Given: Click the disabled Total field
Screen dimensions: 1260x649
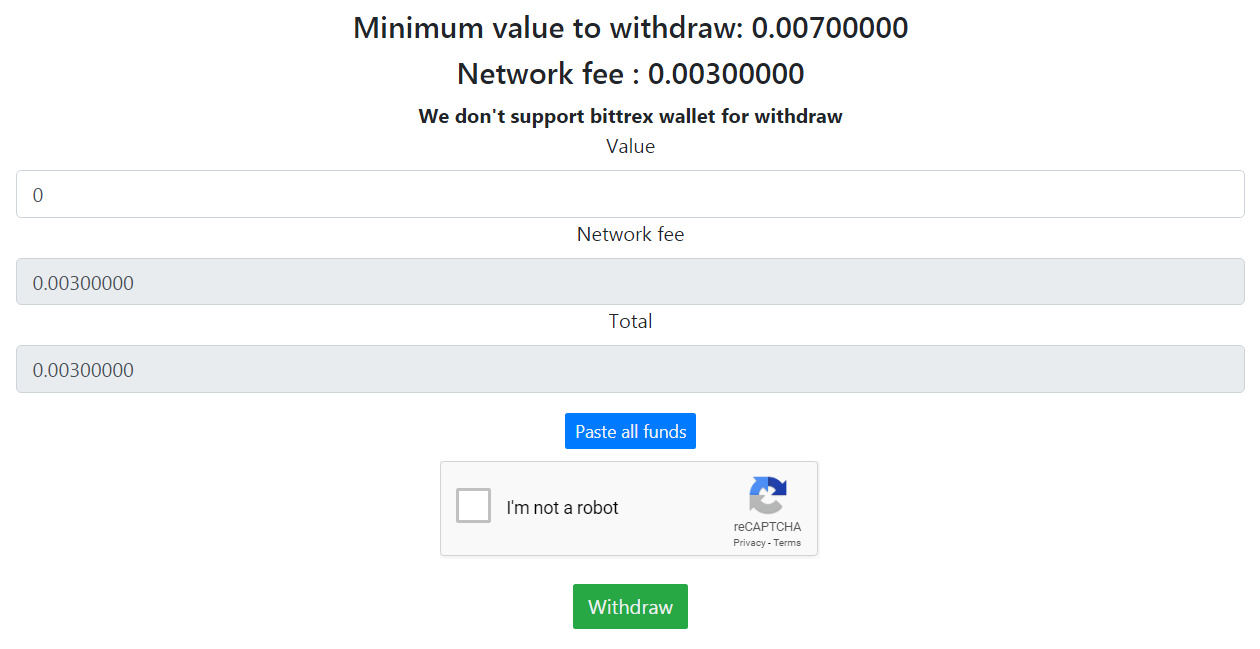Looking at the screenshot, I should (x=630, y=369).
